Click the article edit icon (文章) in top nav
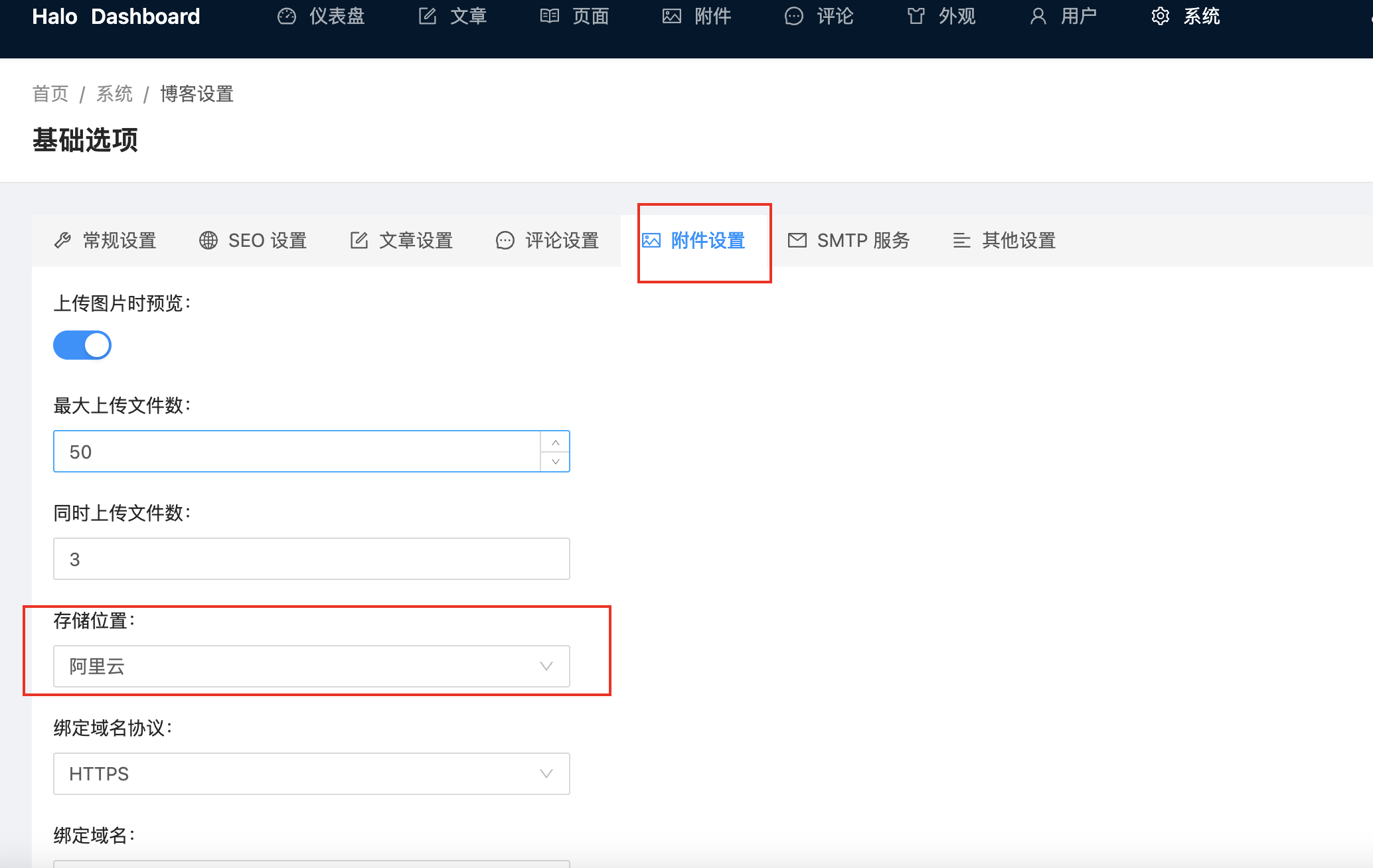The height and width of the screenshot is (868, 1373). click(428, 17)
